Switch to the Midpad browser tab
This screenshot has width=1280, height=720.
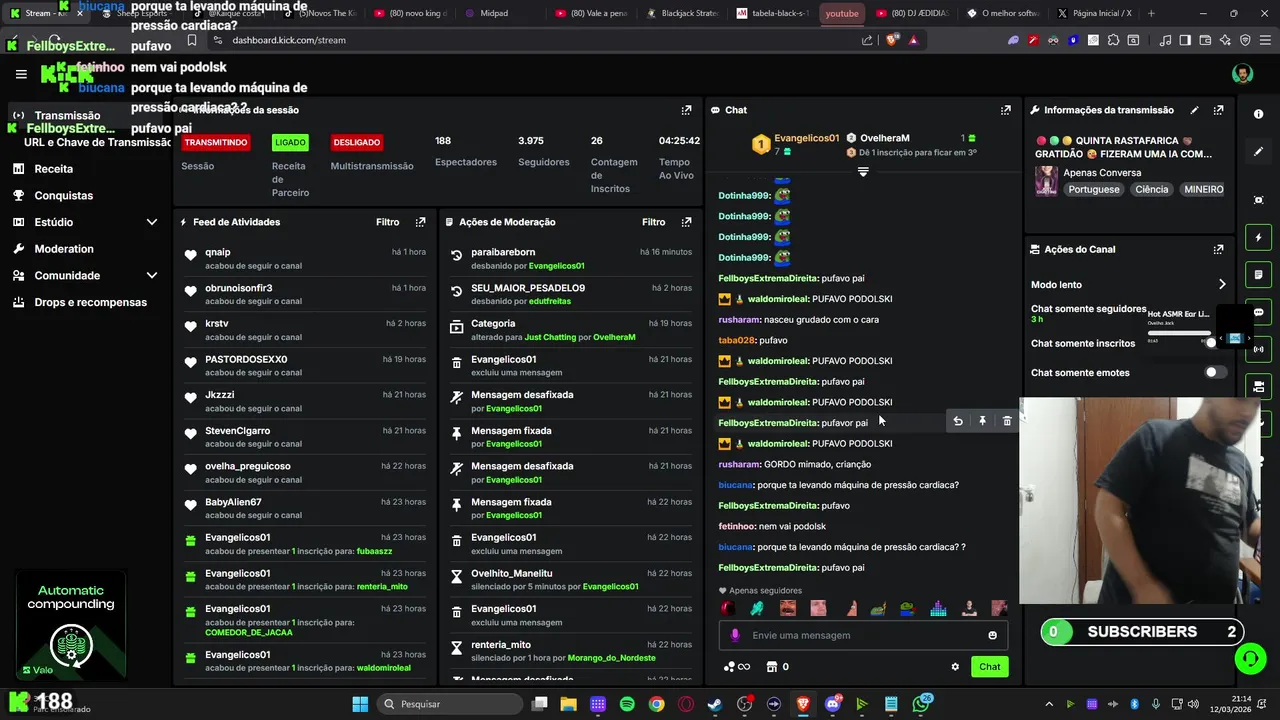pyautogui.click(x=493, y=13)
